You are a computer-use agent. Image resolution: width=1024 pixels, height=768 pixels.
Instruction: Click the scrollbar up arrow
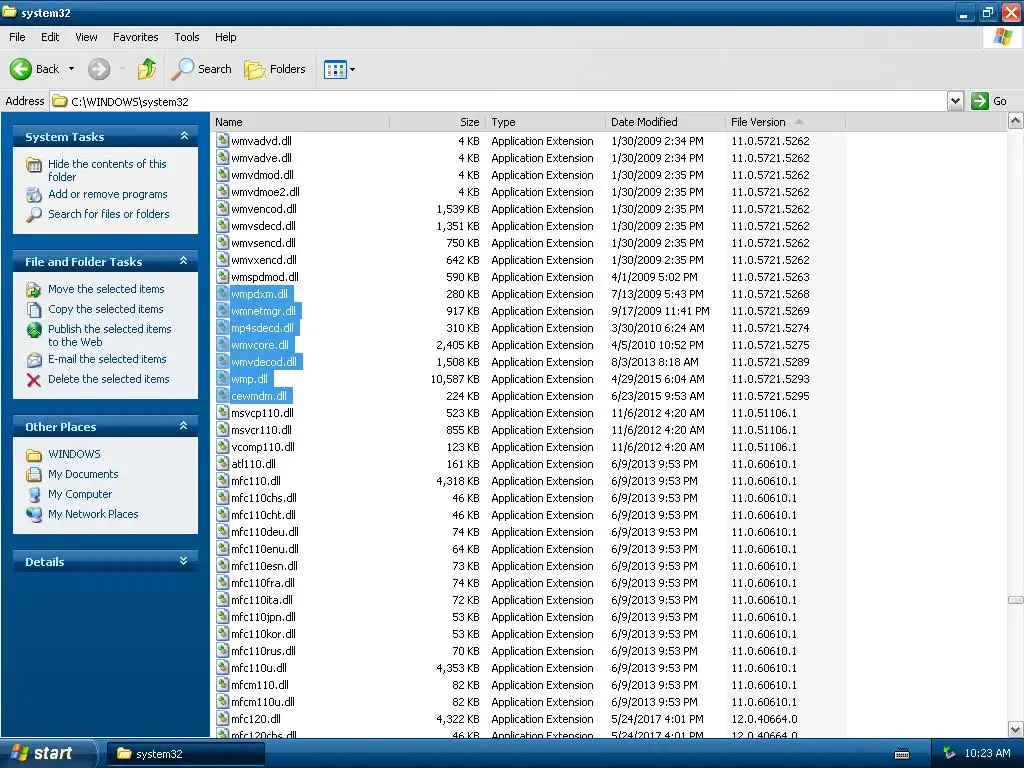pyautogui.click(x=1016, y=121)
